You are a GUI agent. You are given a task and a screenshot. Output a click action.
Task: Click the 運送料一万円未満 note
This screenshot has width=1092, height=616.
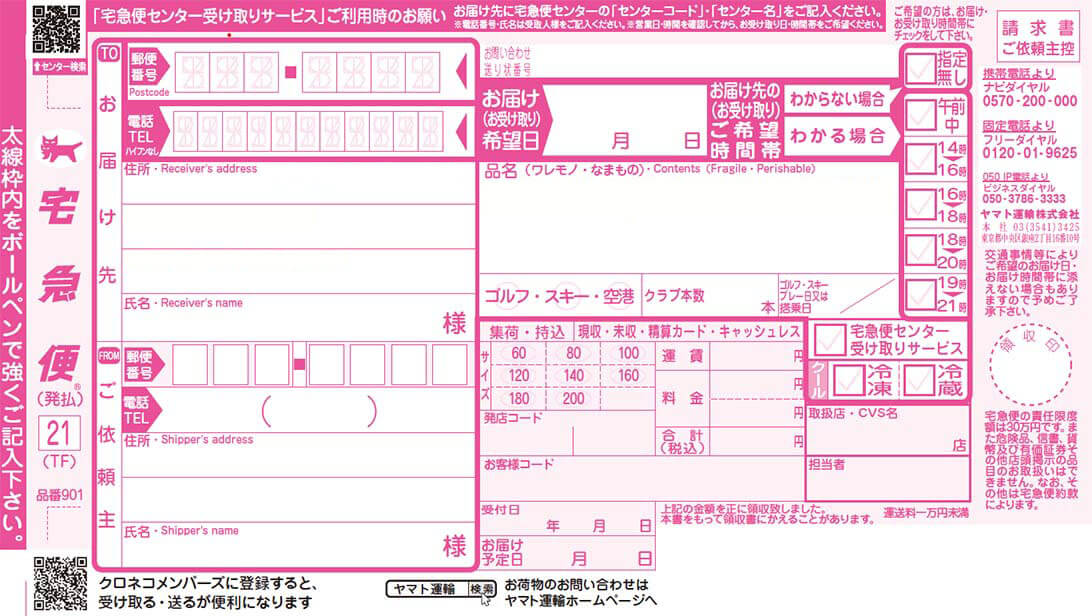(926, 513)
